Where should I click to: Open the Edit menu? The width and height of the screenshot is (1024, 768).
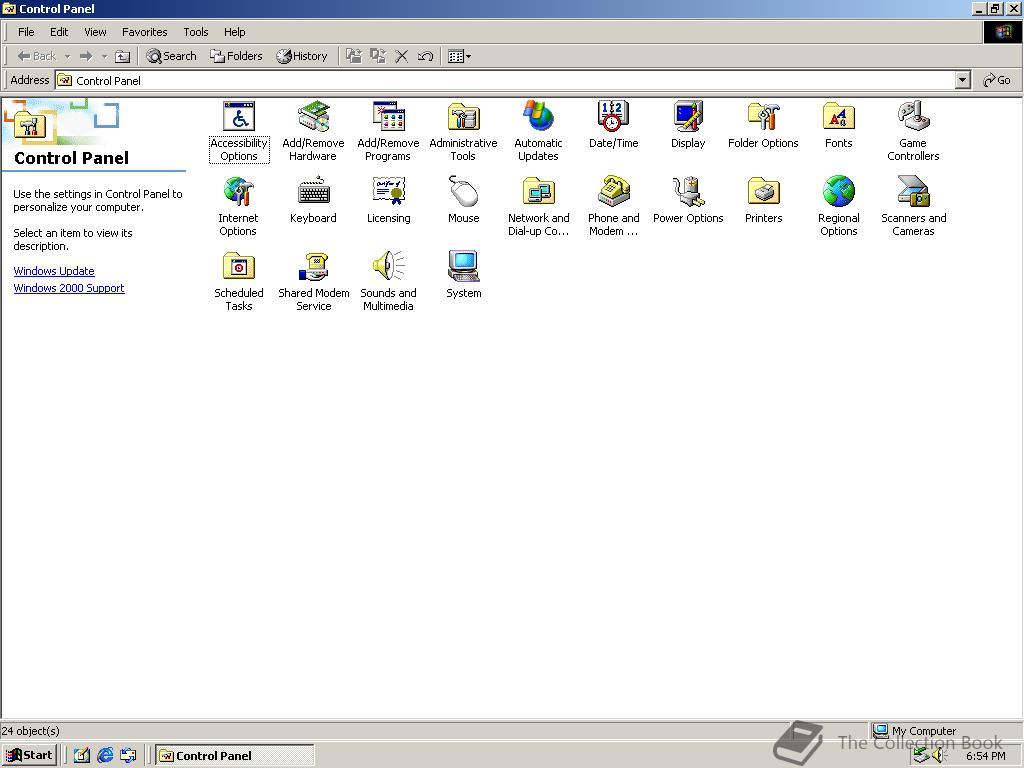tap(59, 32)
